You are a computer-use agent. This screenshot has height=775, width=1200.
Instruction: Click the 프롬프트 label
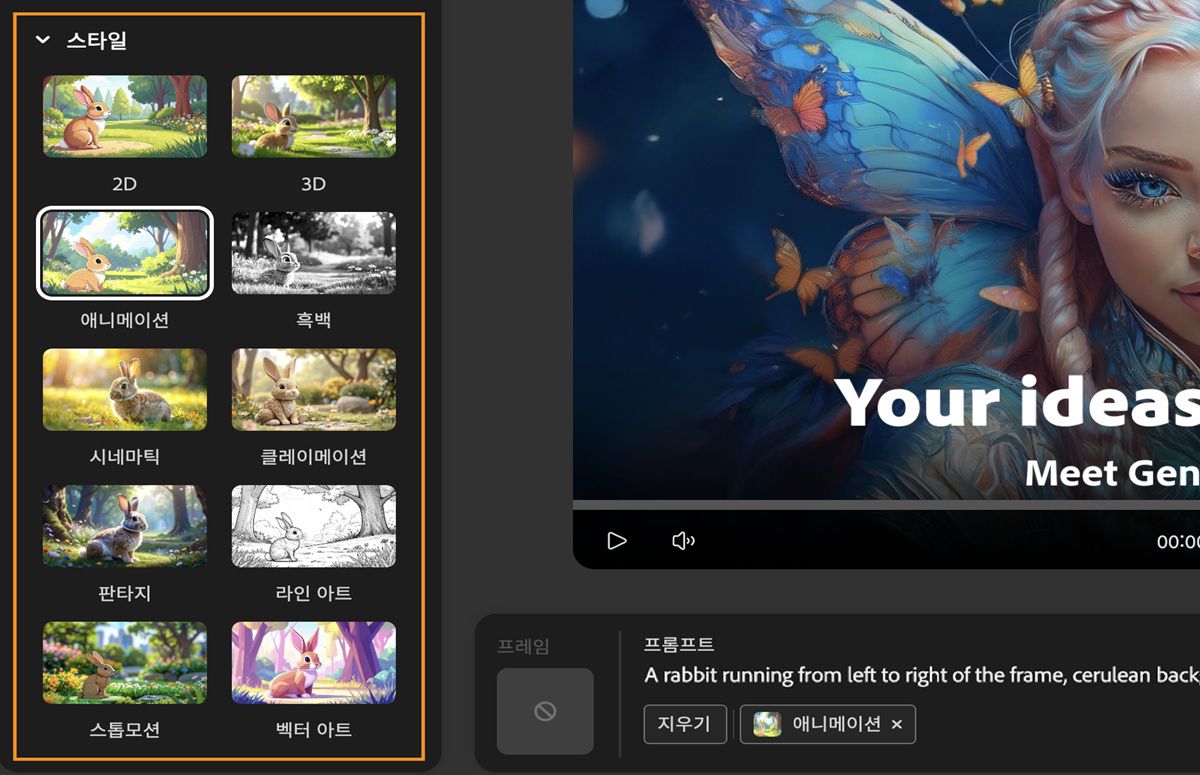point(679,644)
